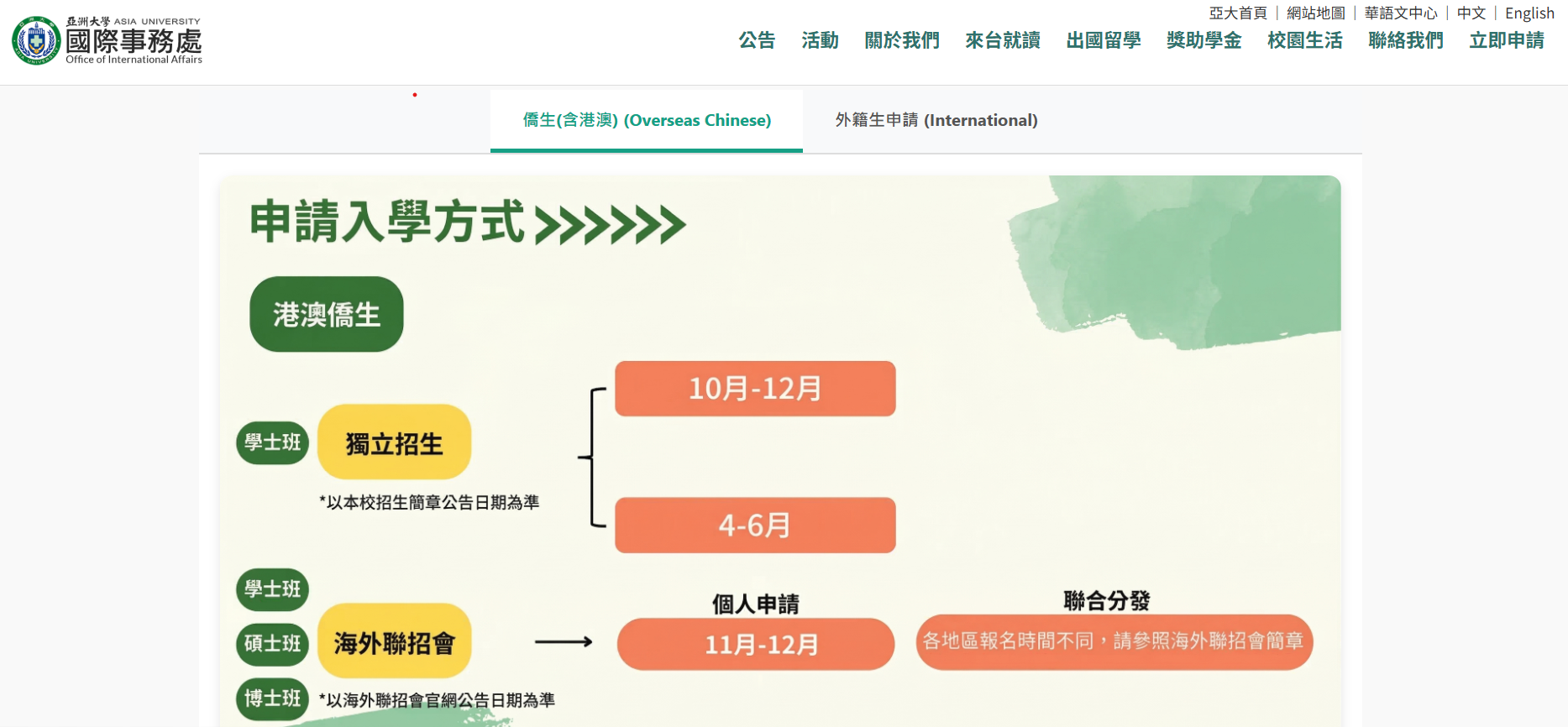
Task: Select the 僑生(含港澳) Overseas Chinese tab
Action: pos(647,120)
